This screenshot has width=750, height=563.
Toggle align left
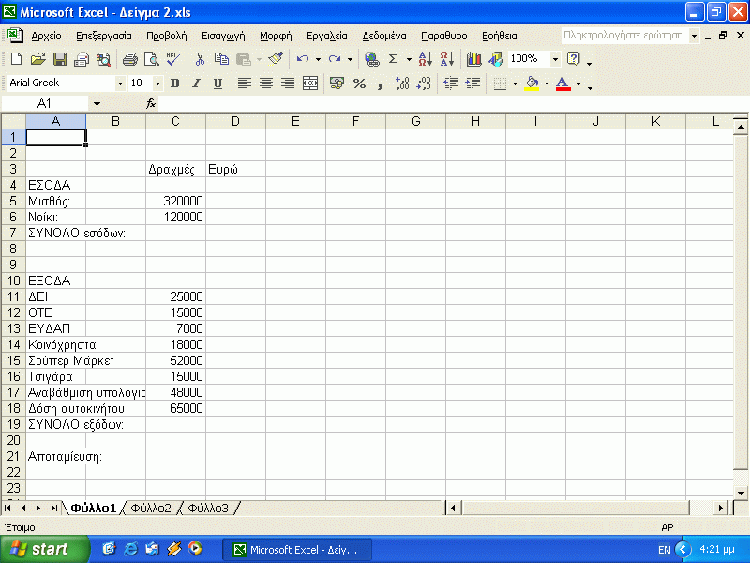pos(244,84)
